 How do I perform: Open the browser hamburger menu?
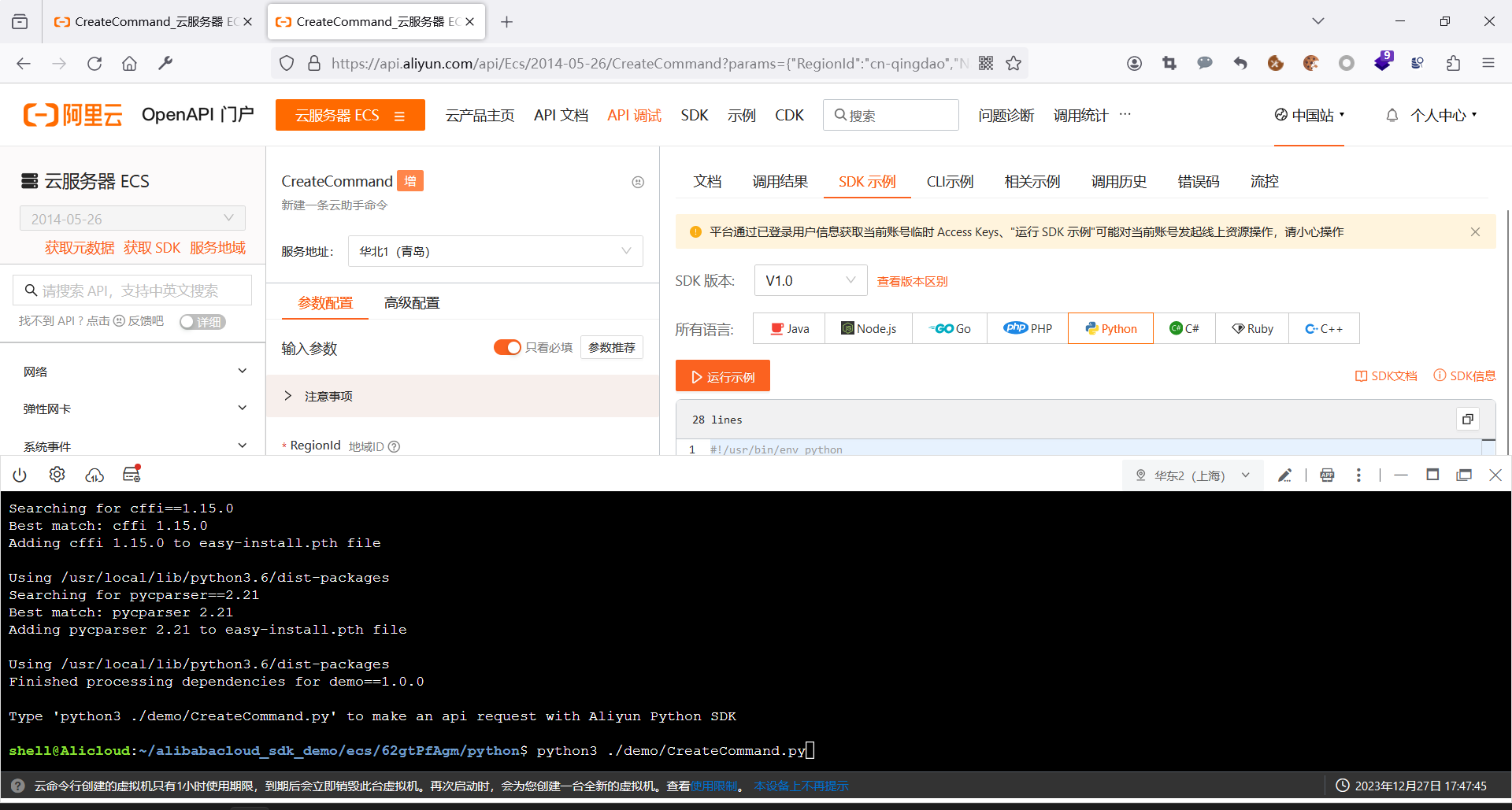pos(1488,64)
